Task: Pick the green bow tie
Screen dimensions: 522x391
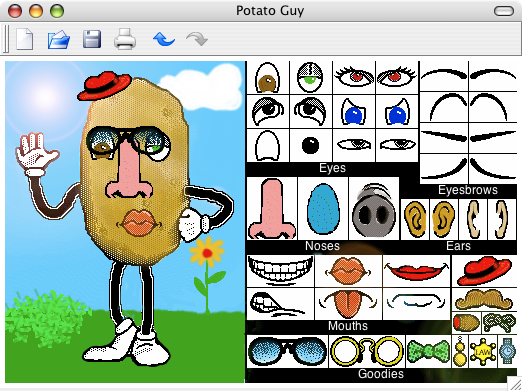Action: click(x=428, y=352)
